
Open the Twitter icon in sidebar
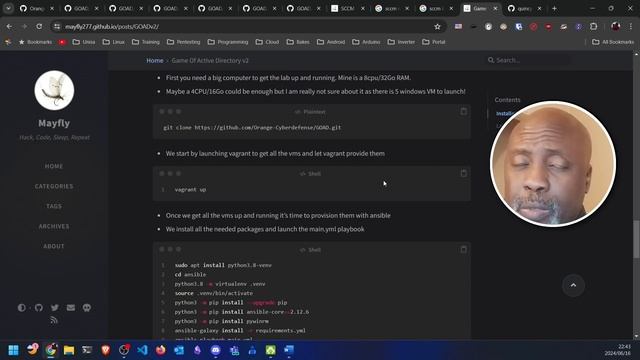55,308
